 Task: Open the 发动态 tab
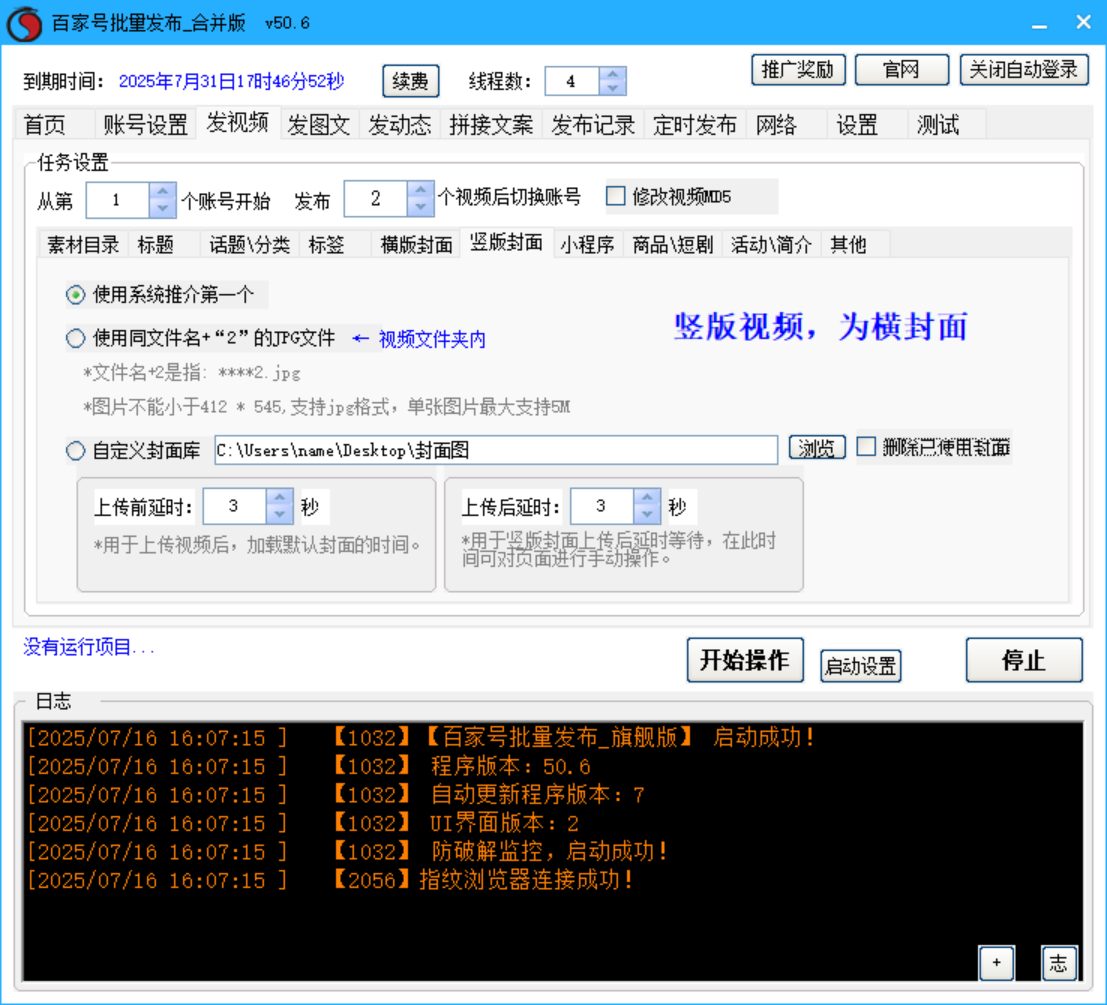click(399, 125)
